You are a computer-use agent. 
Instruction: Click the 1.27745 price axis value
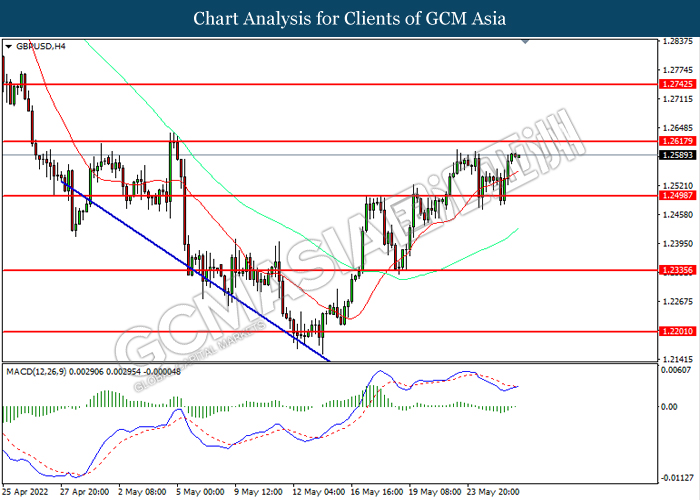(x=678, y=70)
